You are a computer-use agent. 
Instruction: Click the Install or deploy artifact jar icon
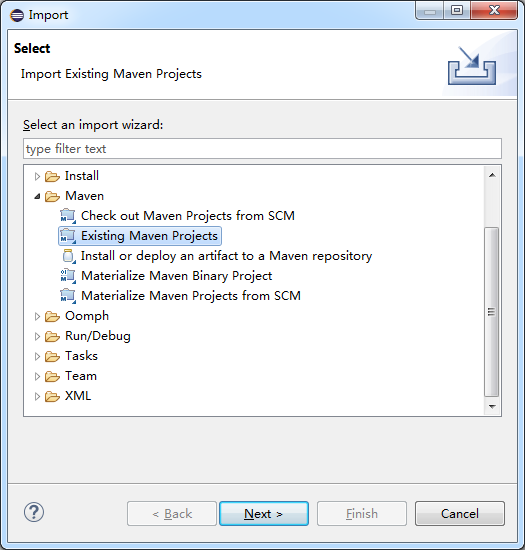click(x=68, y=256)
